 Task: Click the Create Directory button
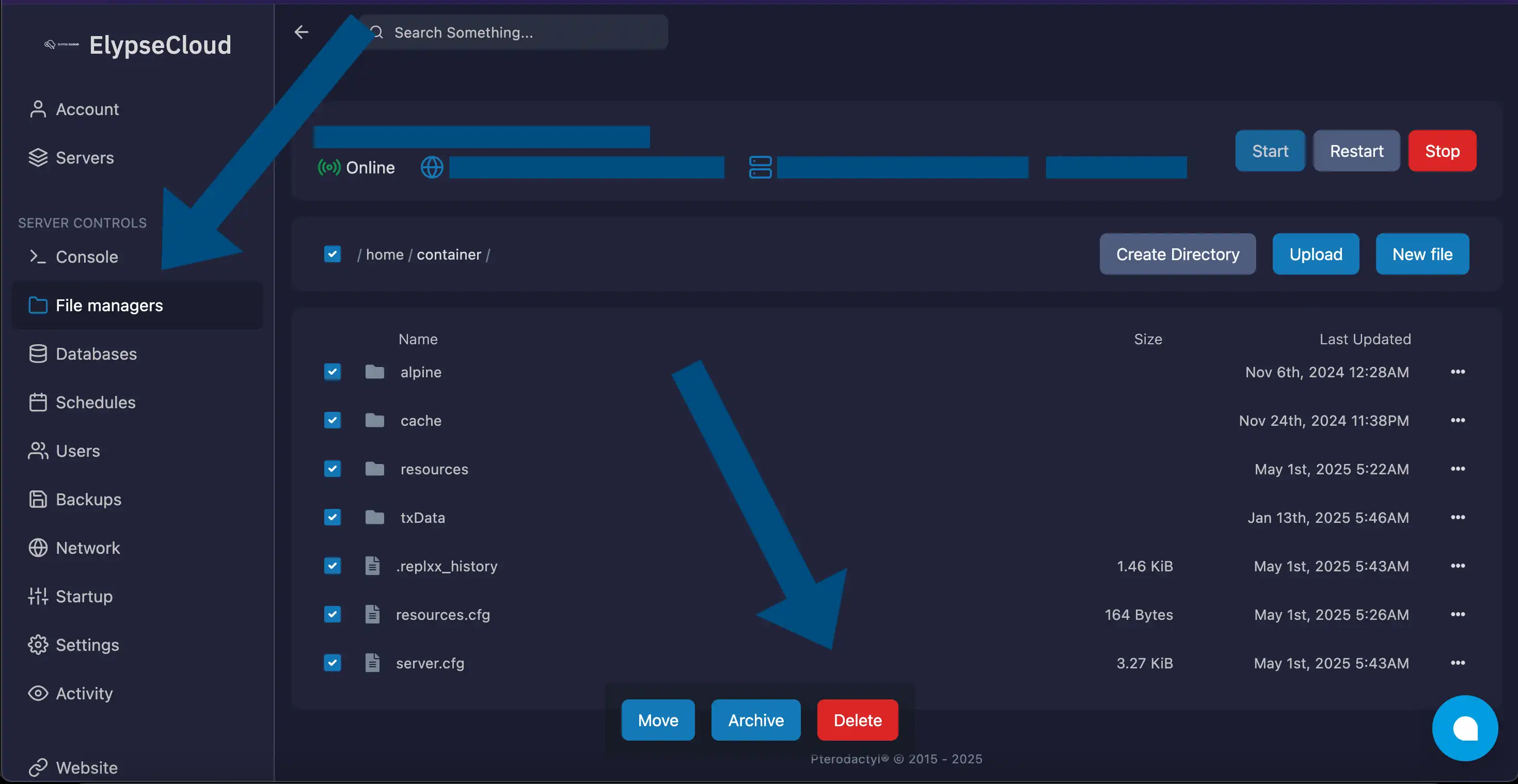[1177, 254]
